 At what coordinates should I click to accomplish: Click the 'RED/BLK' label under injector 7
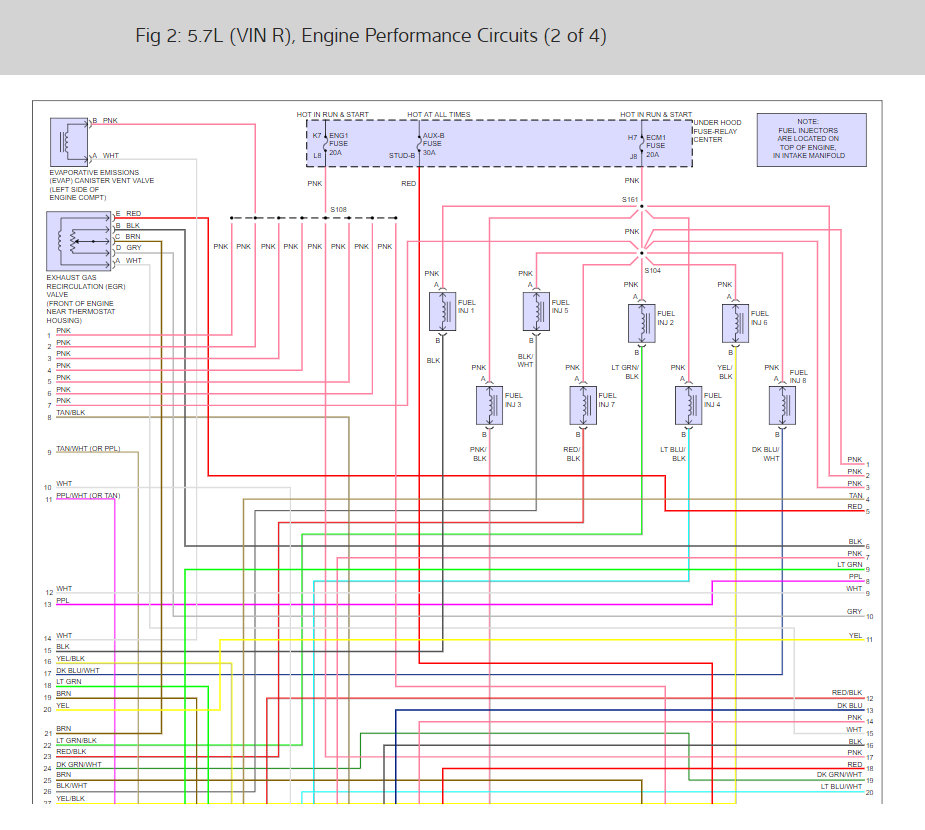[x=572, y=454]
